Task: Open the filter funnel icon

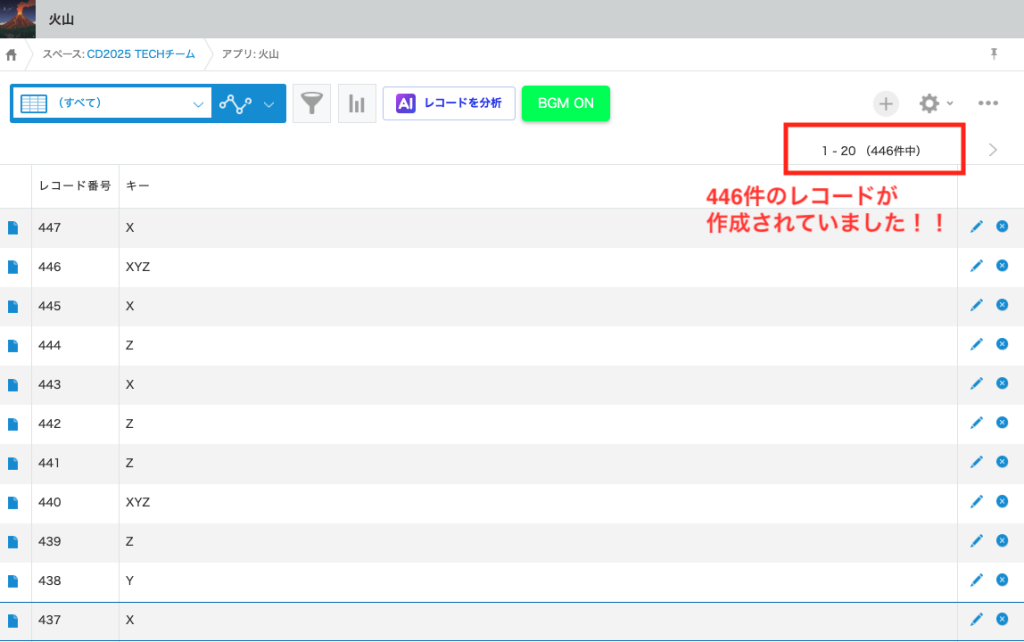Action: [312, 104]
